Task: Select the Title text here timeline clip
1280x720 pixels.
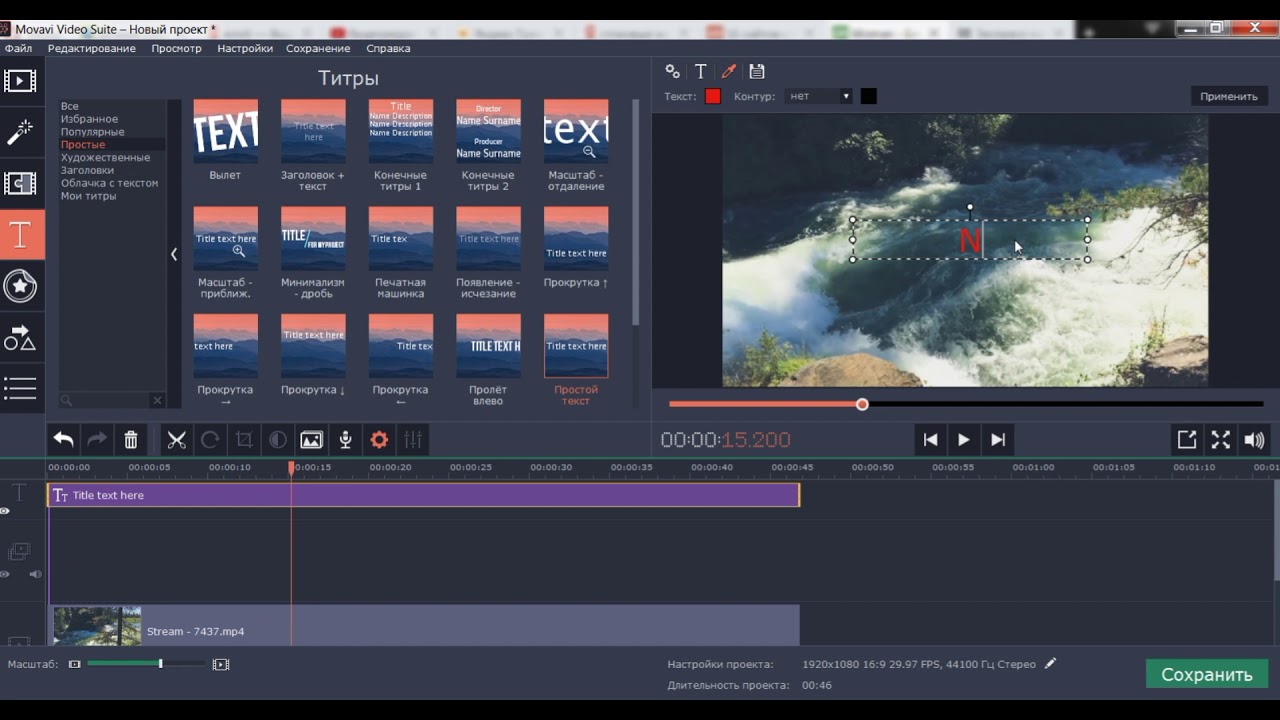Action: pyautogui.click(x=424, y=495)
